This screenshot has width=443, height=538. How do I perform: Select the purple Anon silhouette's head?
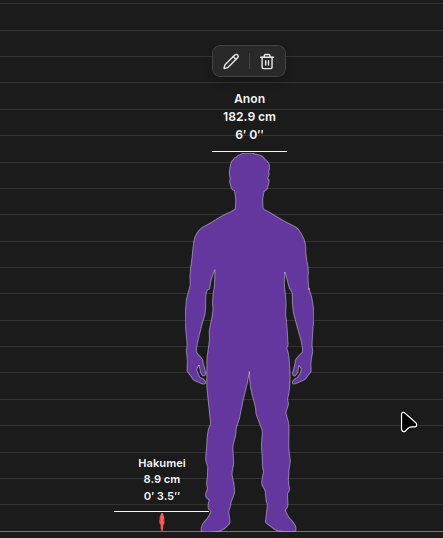(x=249, y=172)
